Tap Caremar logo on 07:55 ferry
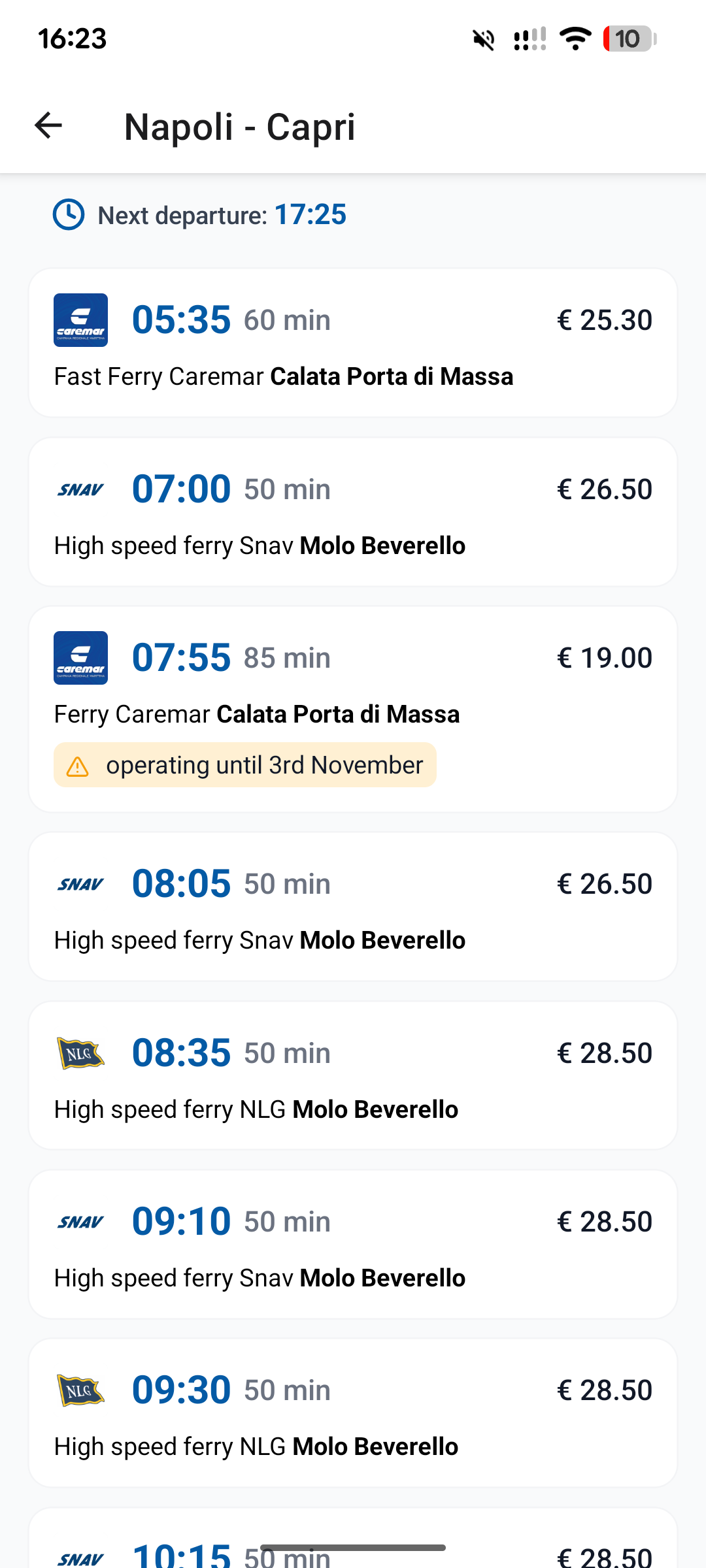 pos(80,658)
